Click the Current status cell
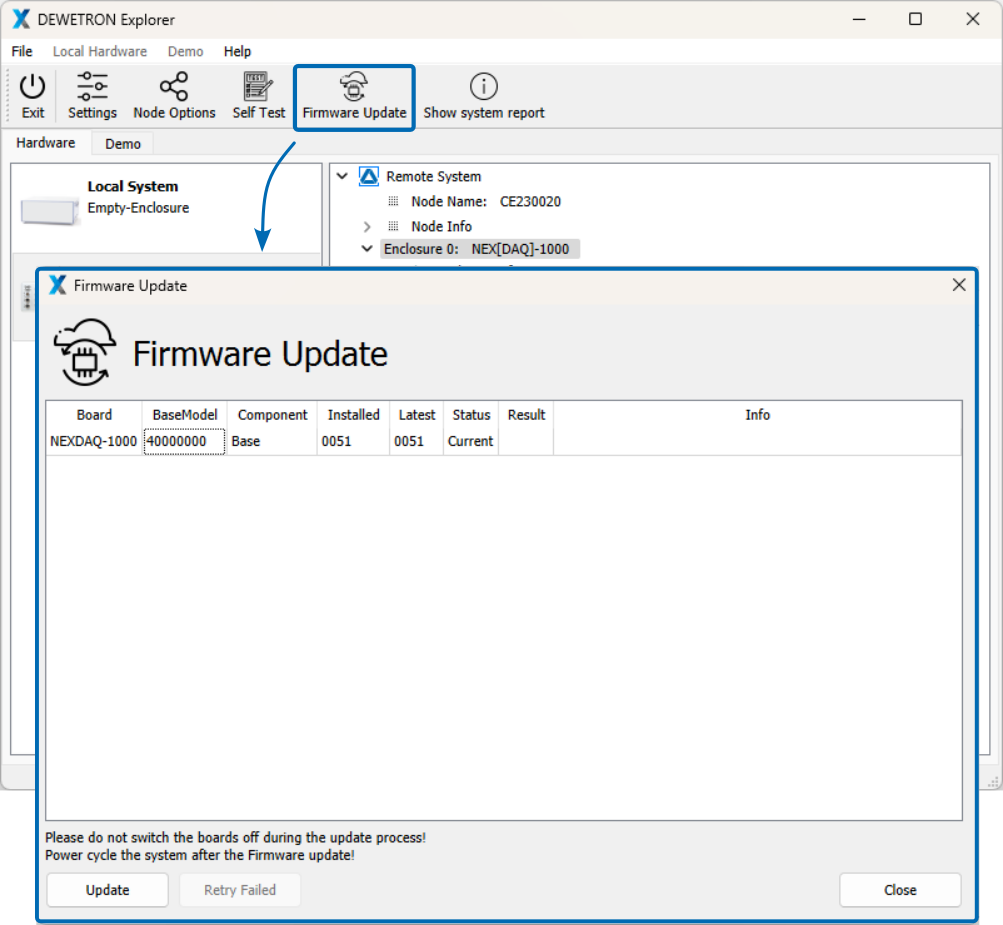 (471, 441)
